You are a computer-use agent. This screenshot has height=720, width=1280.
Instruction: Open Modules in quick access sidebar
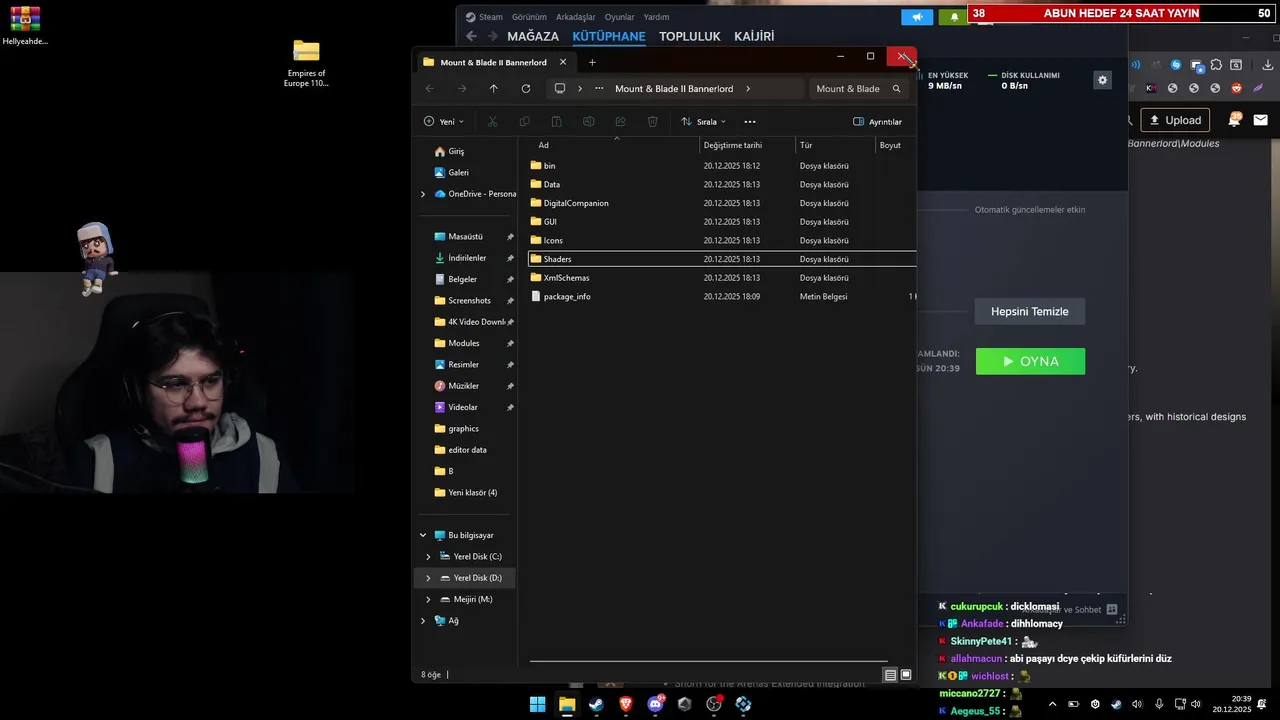pos(464,343)
